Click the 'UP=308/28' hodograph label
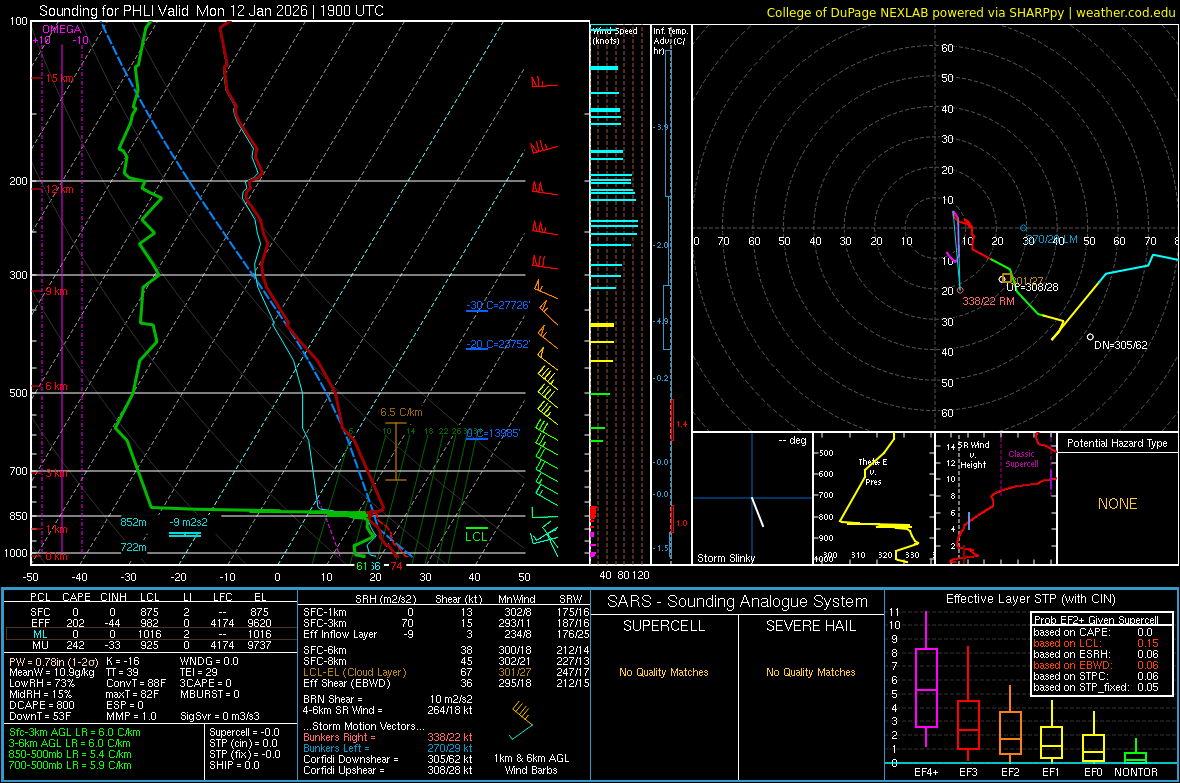Viewport: 1180px width, 783px height. click(1032, 288)
